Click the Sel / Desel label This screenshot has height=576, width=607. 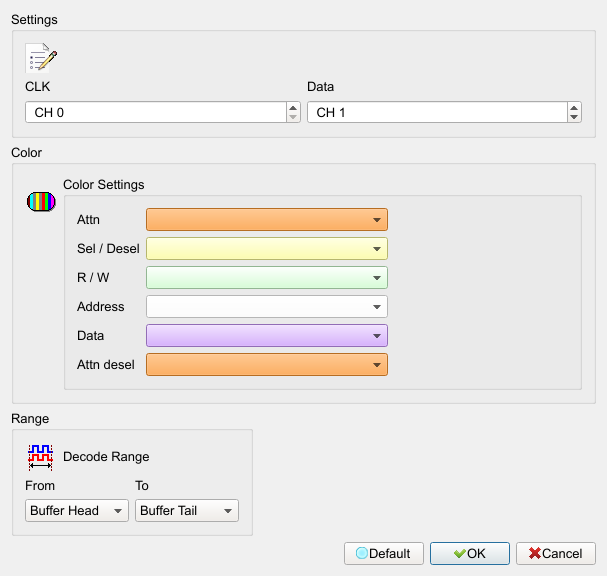click(x=108, y=249)
